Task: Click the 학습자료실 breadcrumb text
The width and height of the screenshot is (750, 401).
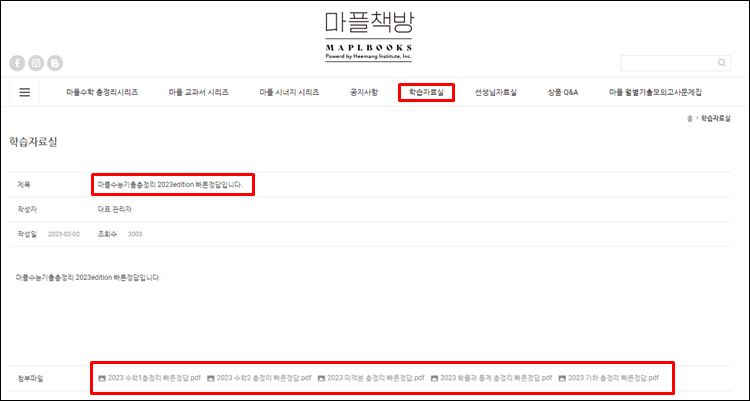Action: pos(716,119)
